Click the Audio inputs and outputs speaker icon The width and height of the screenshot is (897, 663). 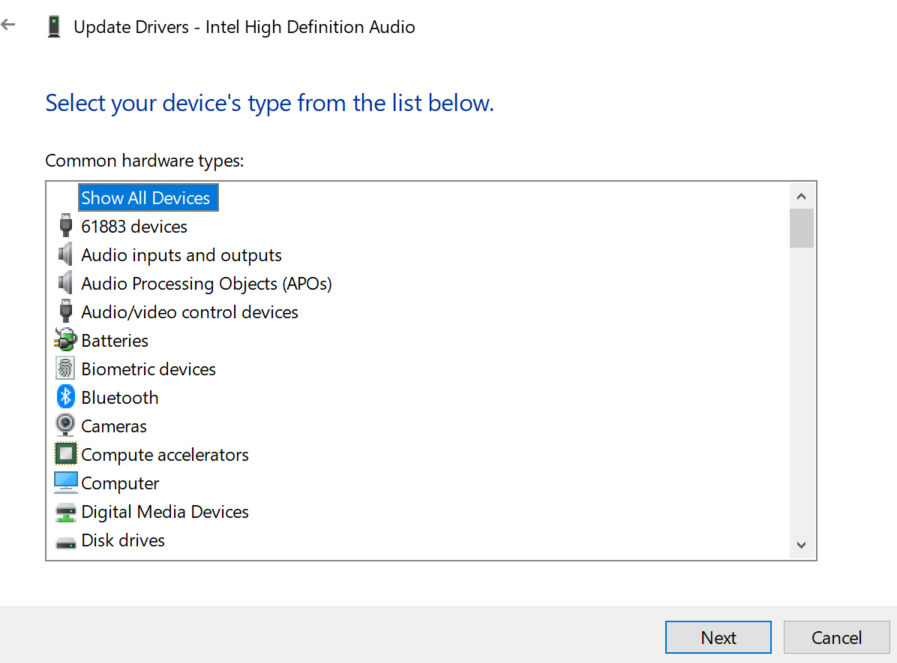(65, 255)
